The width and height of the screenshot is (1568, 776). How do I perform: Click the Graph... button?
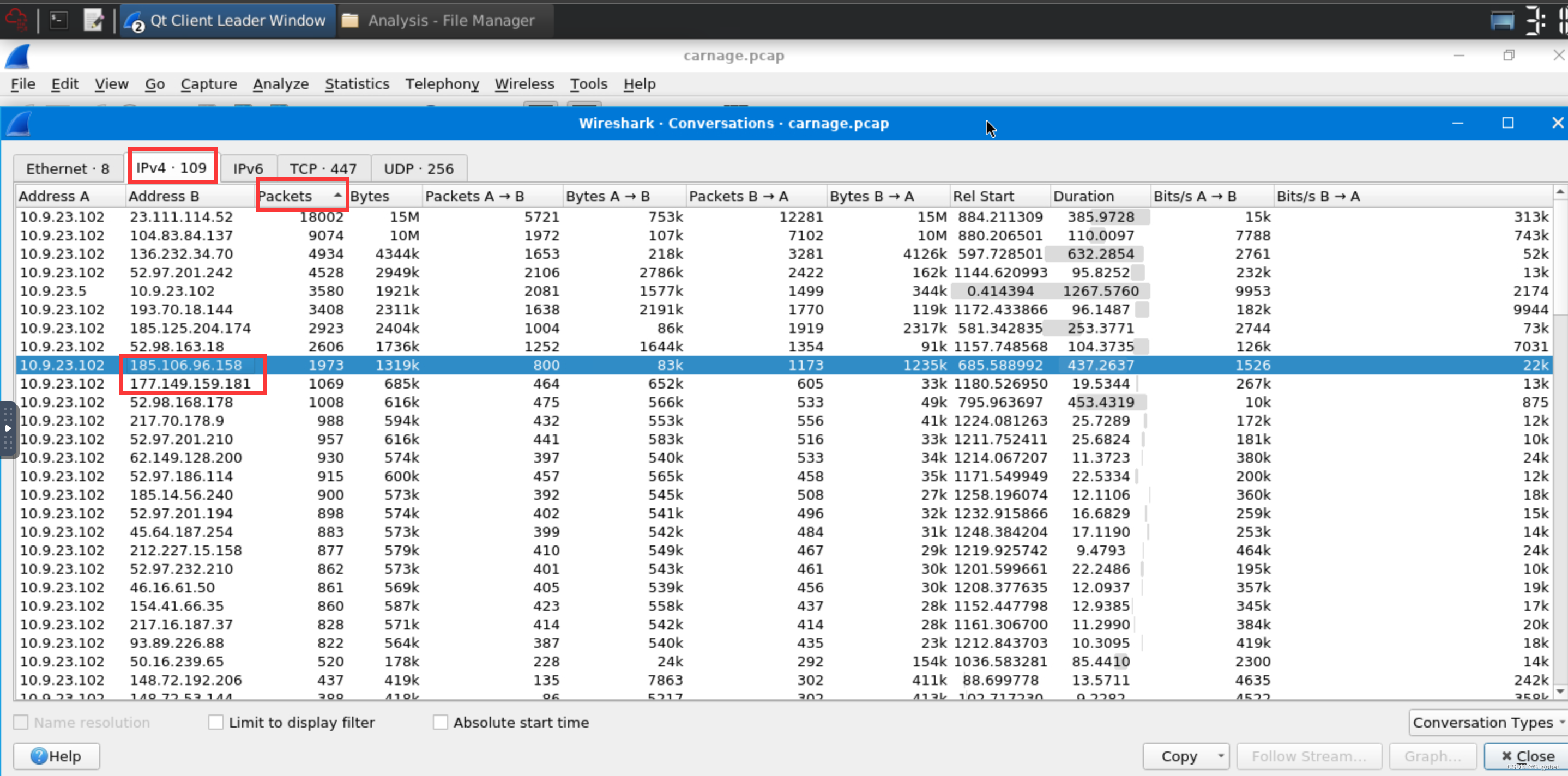(1432, 756)
